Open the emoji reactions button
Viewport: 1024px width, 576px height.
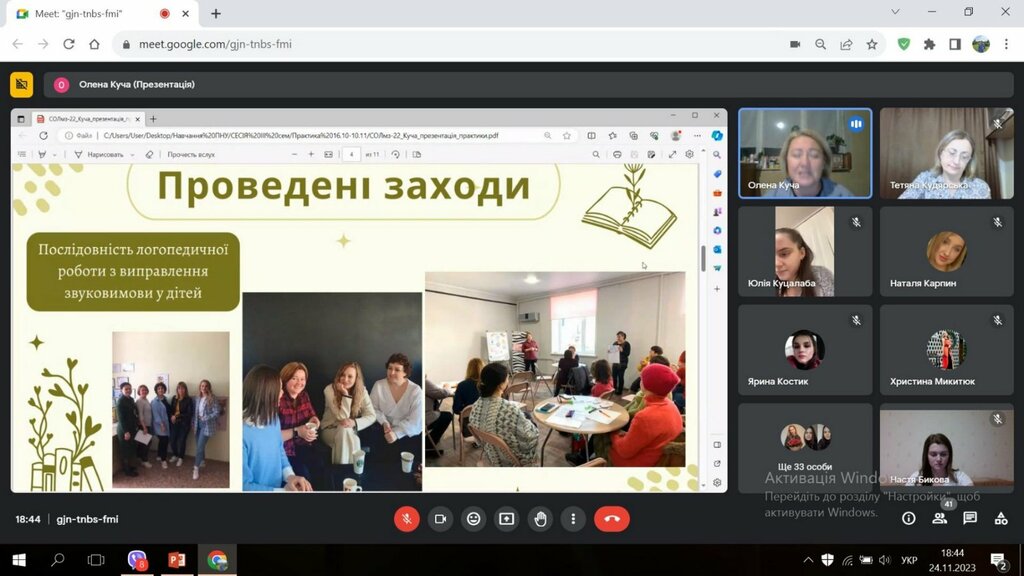pos(473,519)
